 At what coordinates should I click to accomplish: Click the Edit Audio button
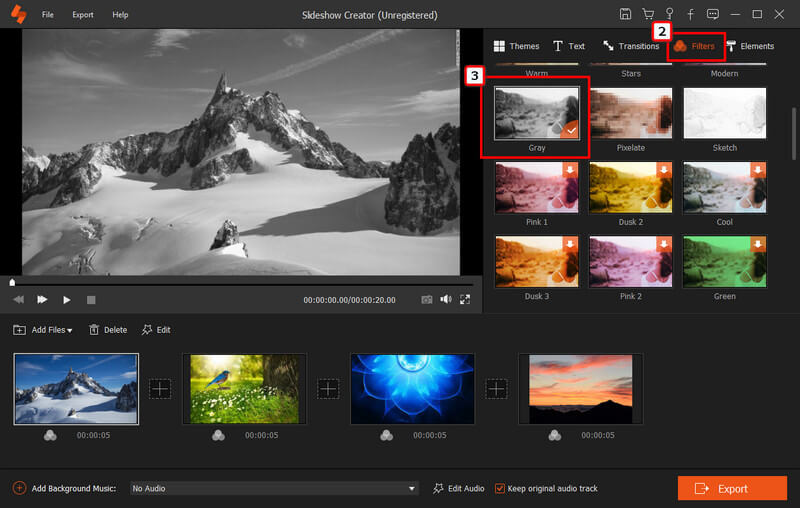pyautogui.click(x=459, y=488)
